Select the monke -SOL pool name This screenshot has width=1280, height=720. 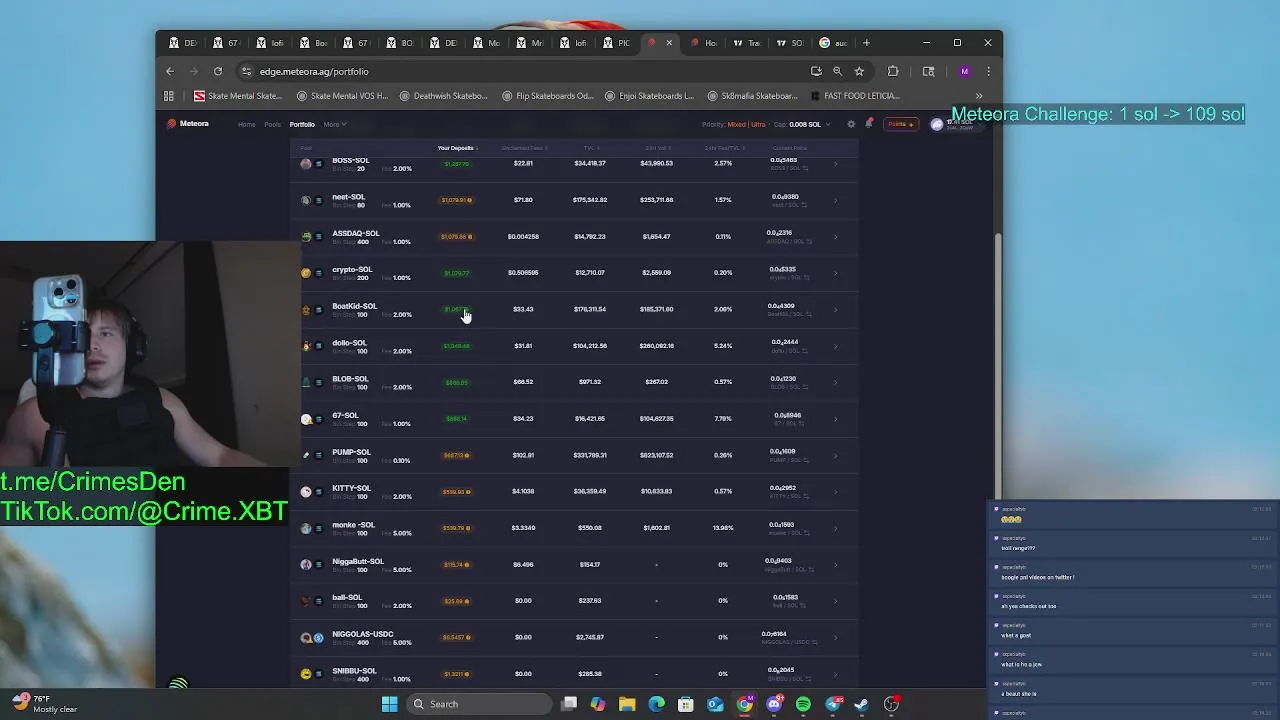[x=353, y=524]
